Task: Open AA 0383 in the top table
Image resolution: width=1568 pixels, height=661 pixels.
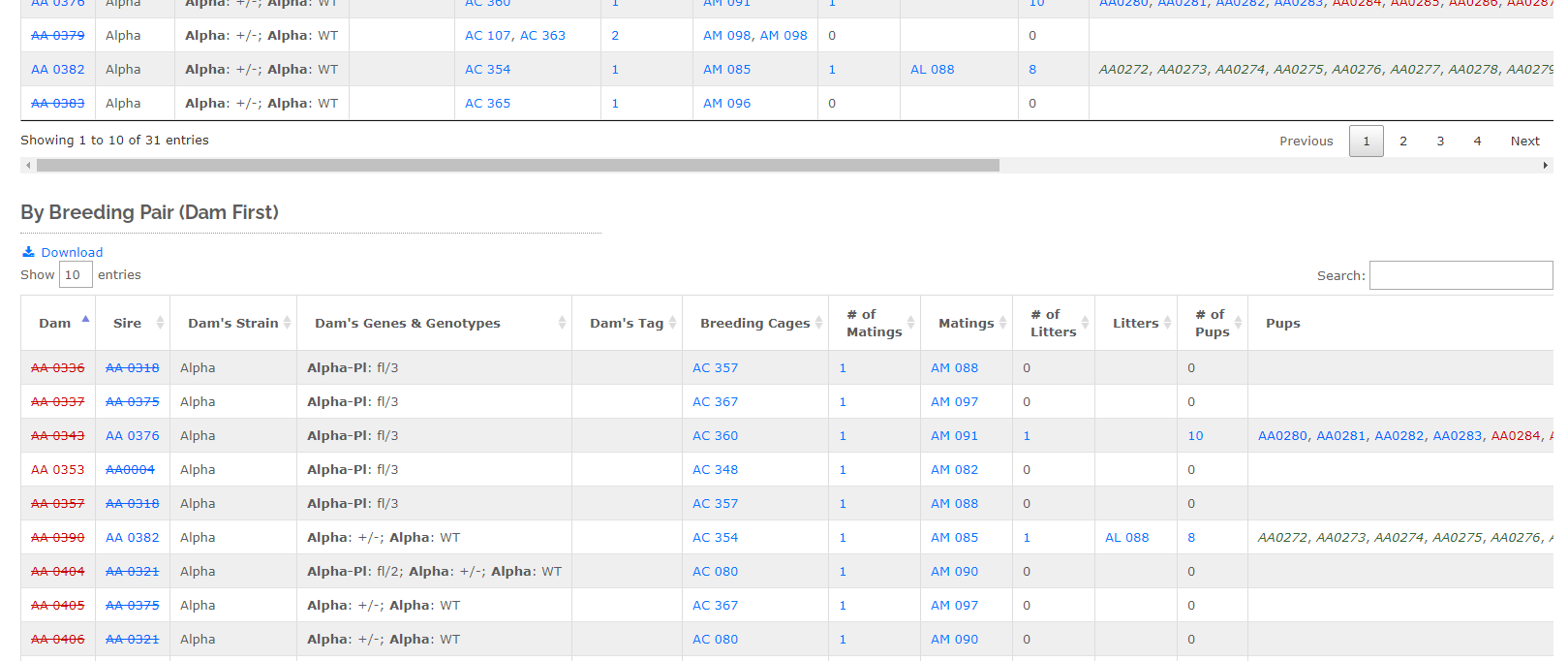Action: pos(58,103)
